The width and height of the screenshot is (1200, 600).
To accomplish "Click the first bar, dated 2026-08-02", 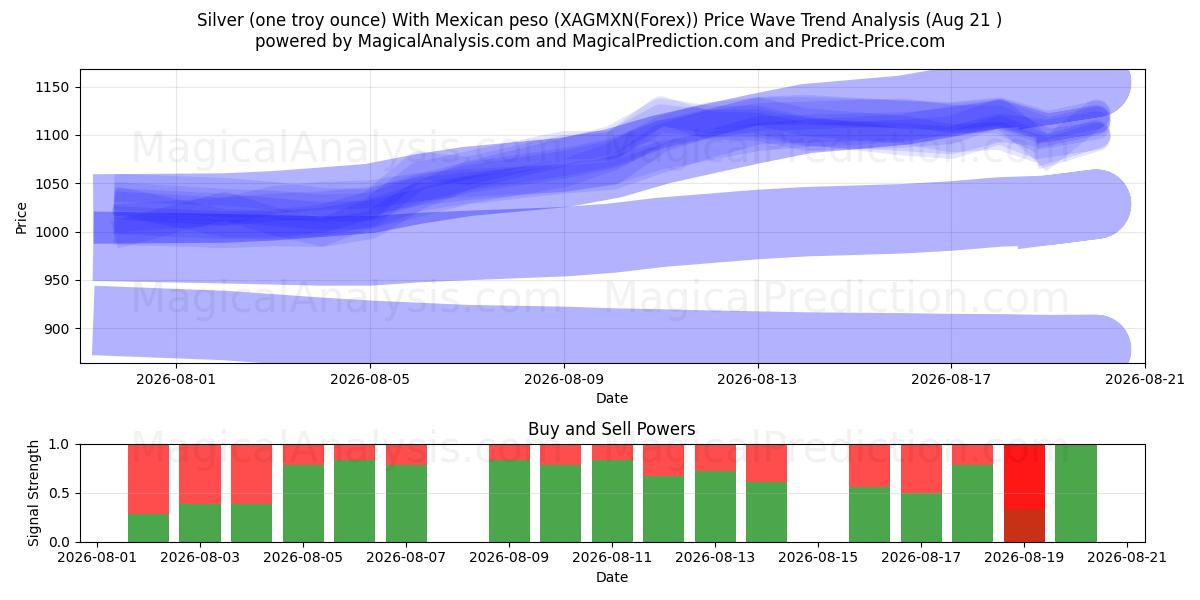I will (x=148, y=493).
